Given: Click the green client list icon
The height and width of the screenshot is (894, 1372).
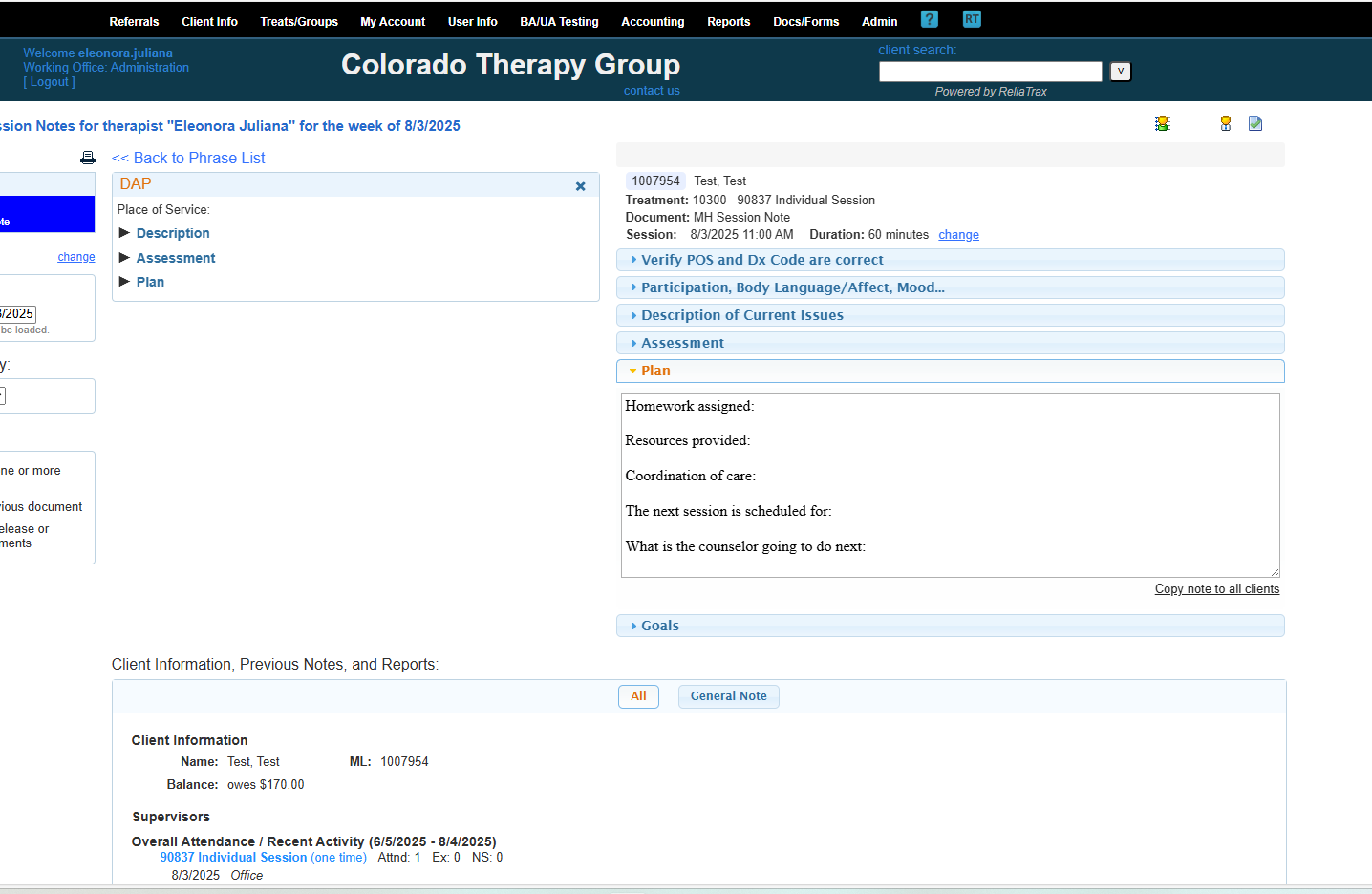Looking at the screenshot, I should point(1162,123).
